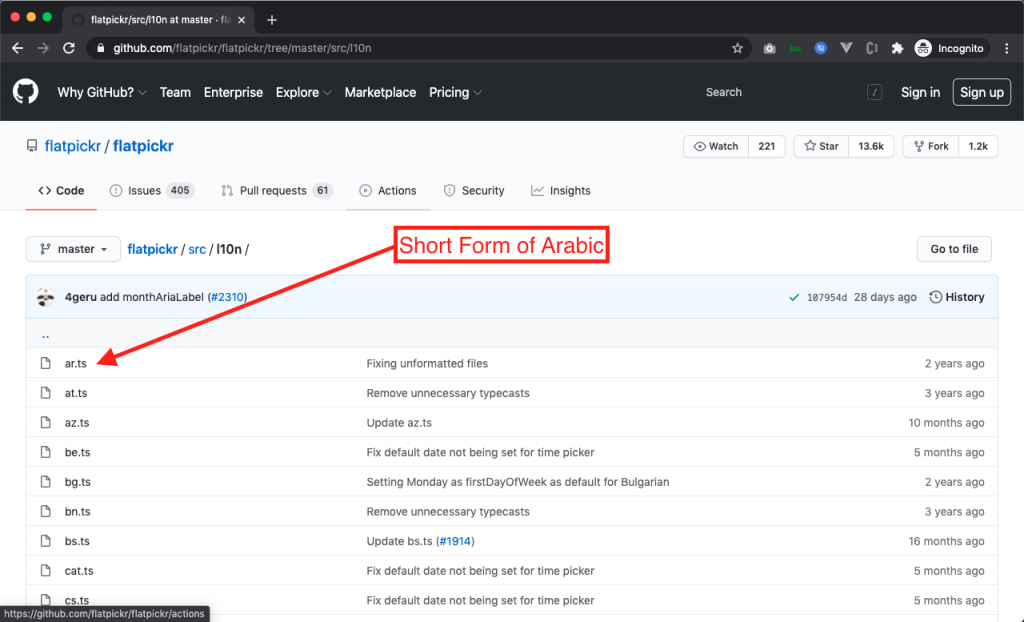
Task: Open the Marketplace nav link
Action: (380, 92)
